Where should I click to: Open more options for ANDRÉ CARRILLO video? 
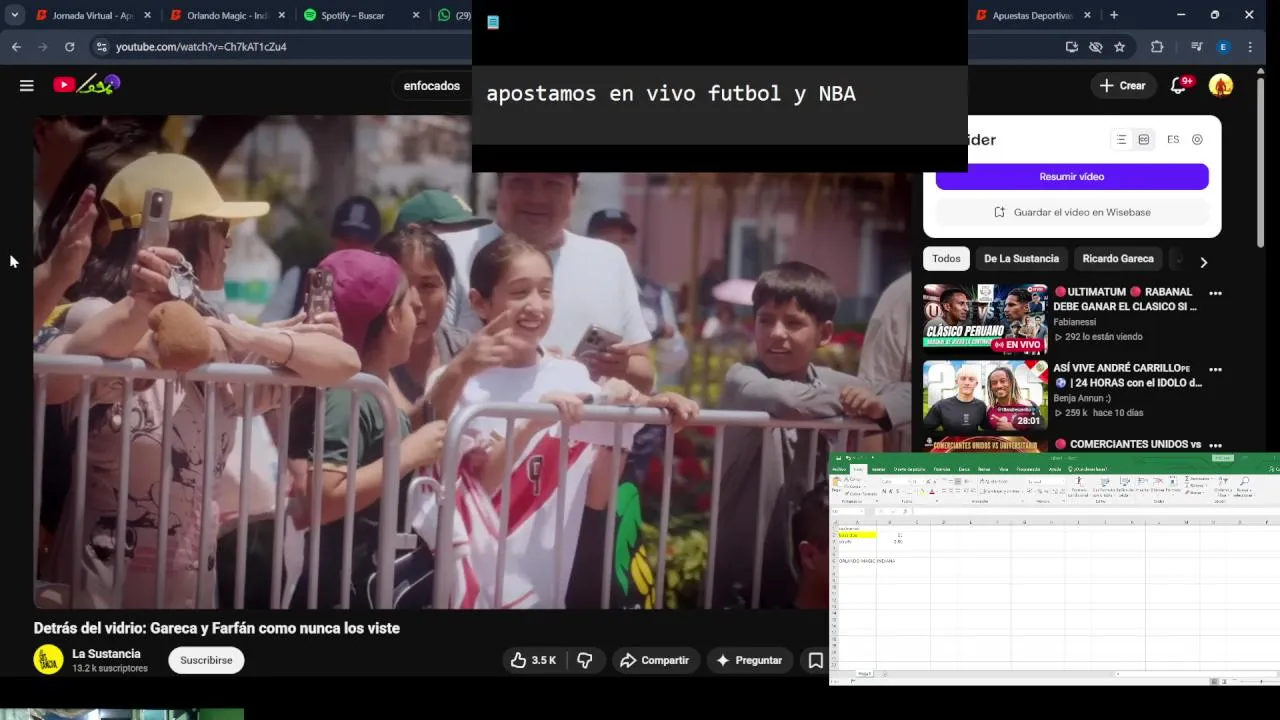coord(1215,369)
